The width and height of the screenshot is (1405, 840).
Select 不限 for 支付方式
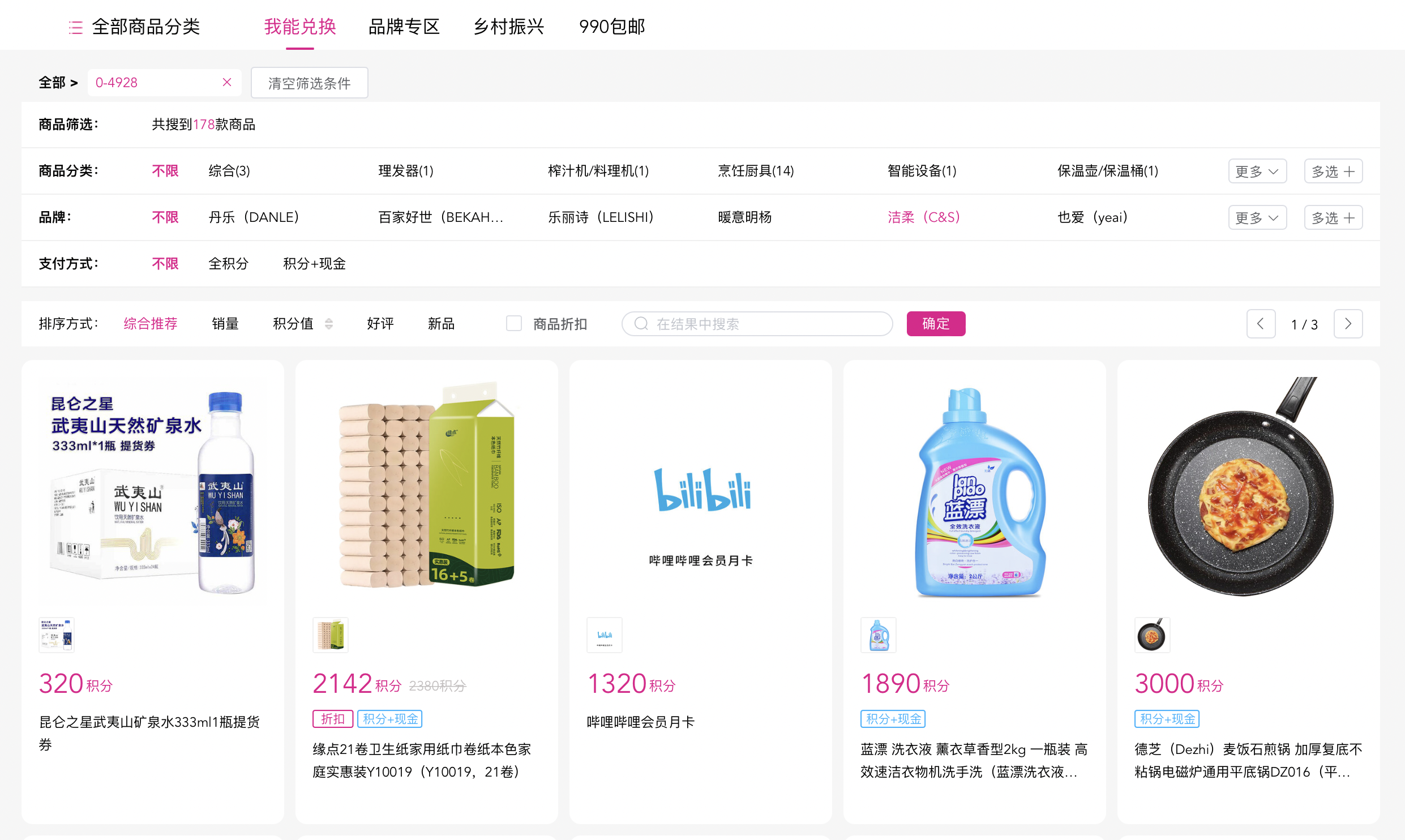tap(165, 264)
